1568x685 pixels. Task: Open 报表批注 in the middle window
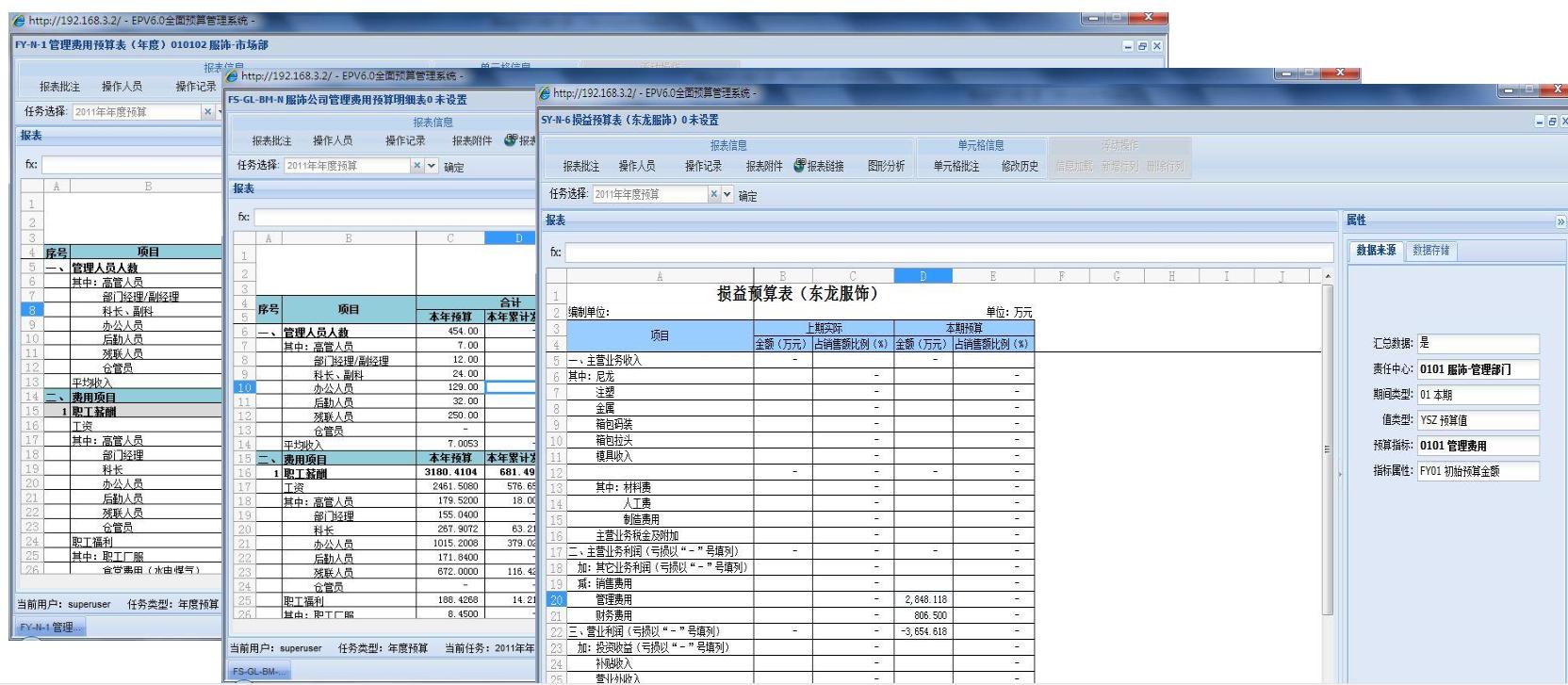(271, 141)
